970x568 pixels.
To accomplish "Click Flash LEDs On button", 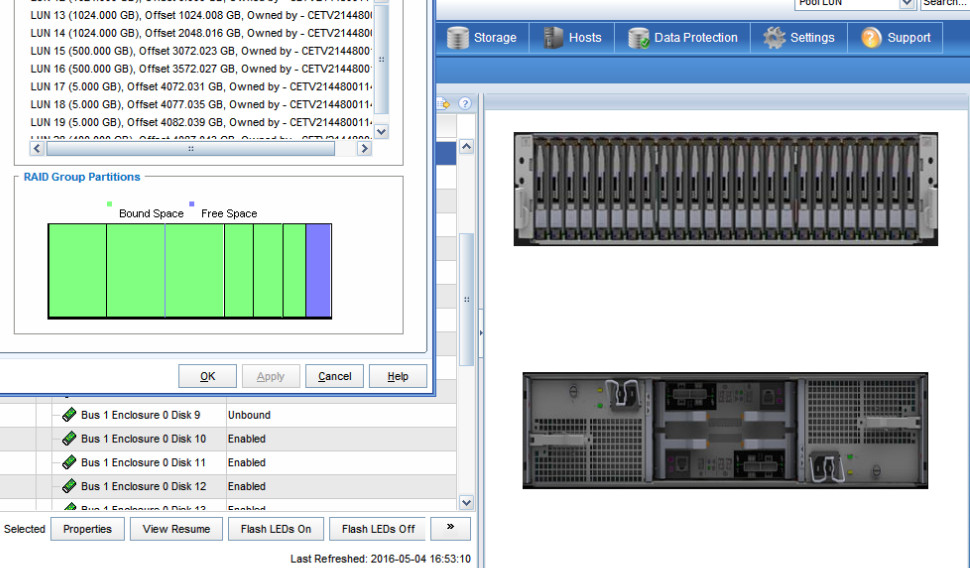I will point(276,529).
